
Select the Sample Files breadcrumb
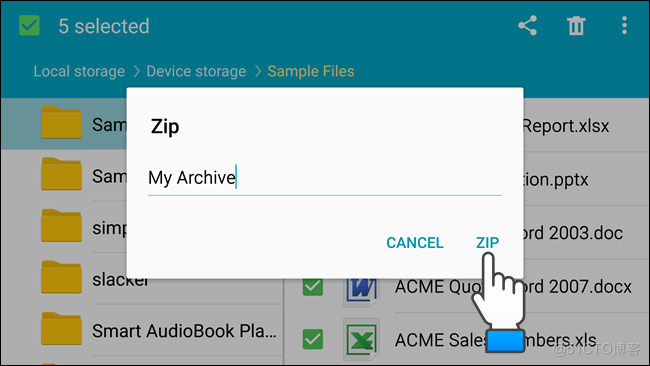coord(311,71)
